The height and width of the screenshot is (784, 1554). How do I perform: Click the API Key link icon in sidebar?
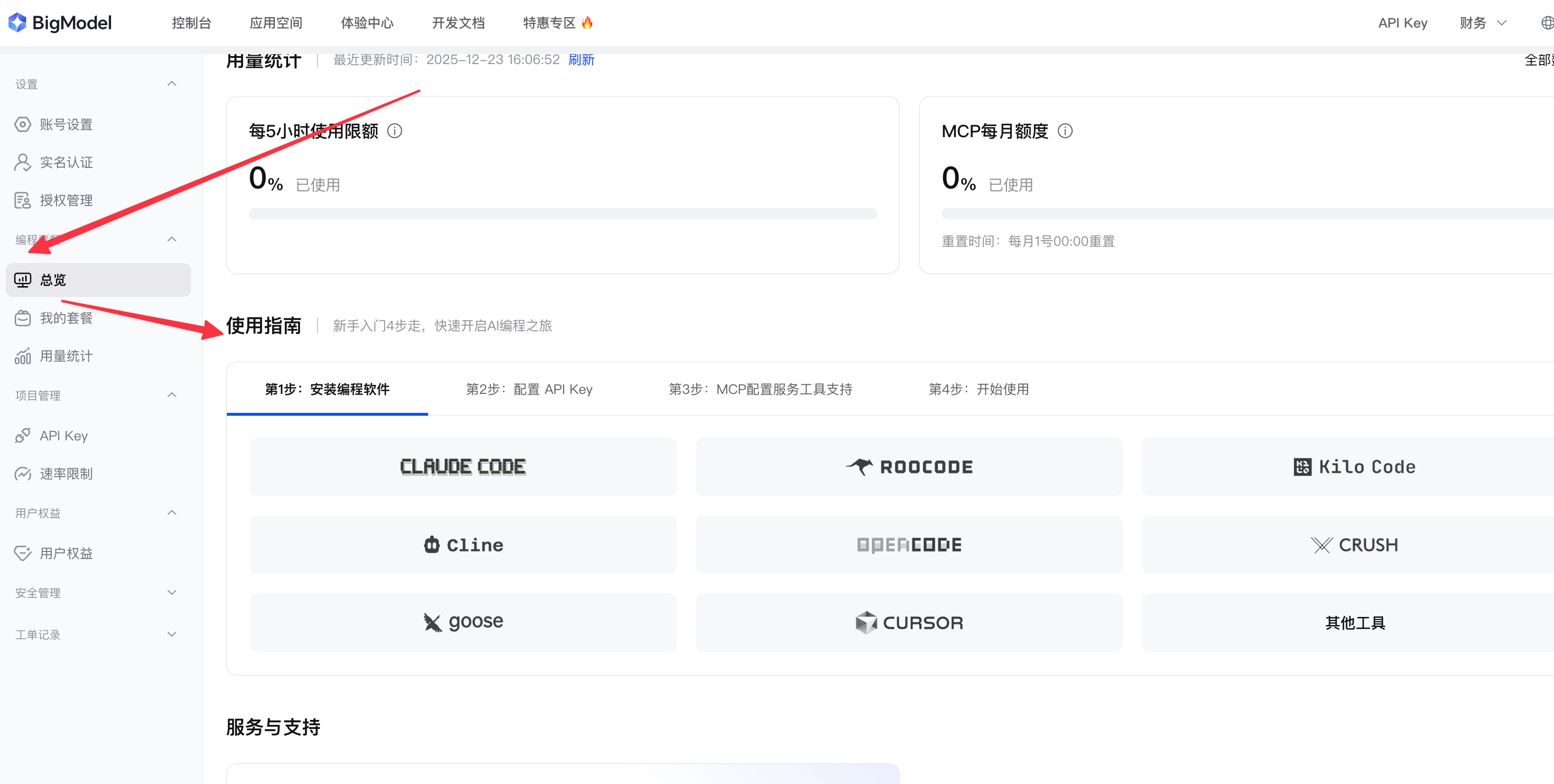coord(22,435)
